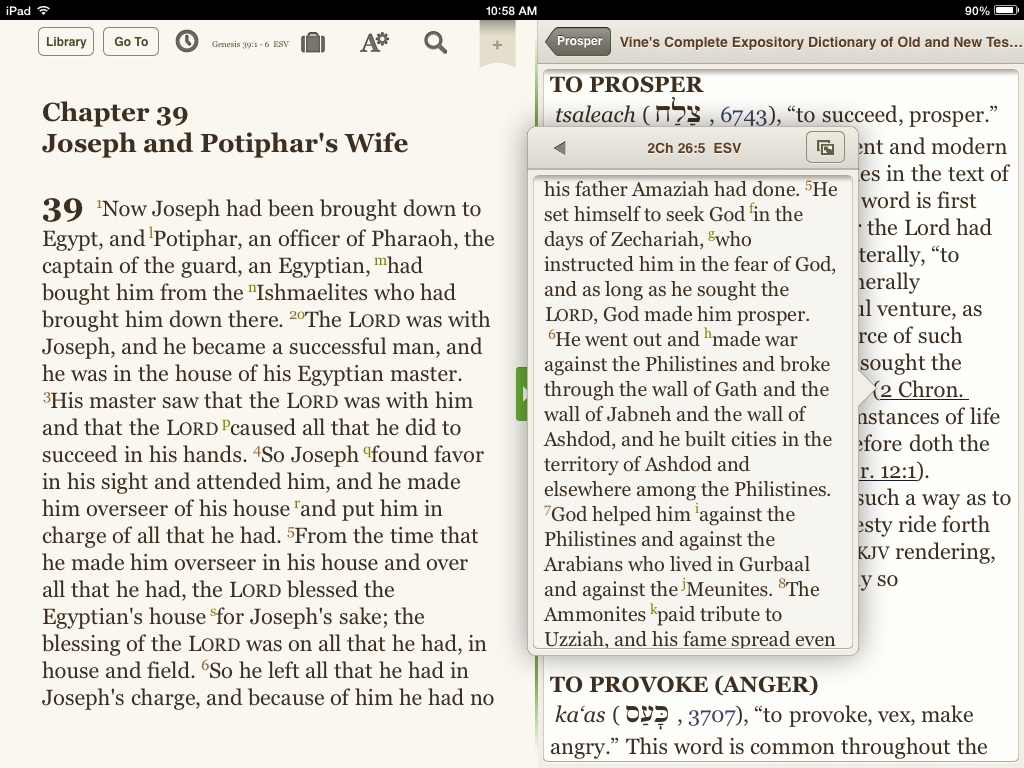Open footnote i before 'against the Philistines' in popup
1024x768 pixels.
pyautogui.click(x=697, y=509)
